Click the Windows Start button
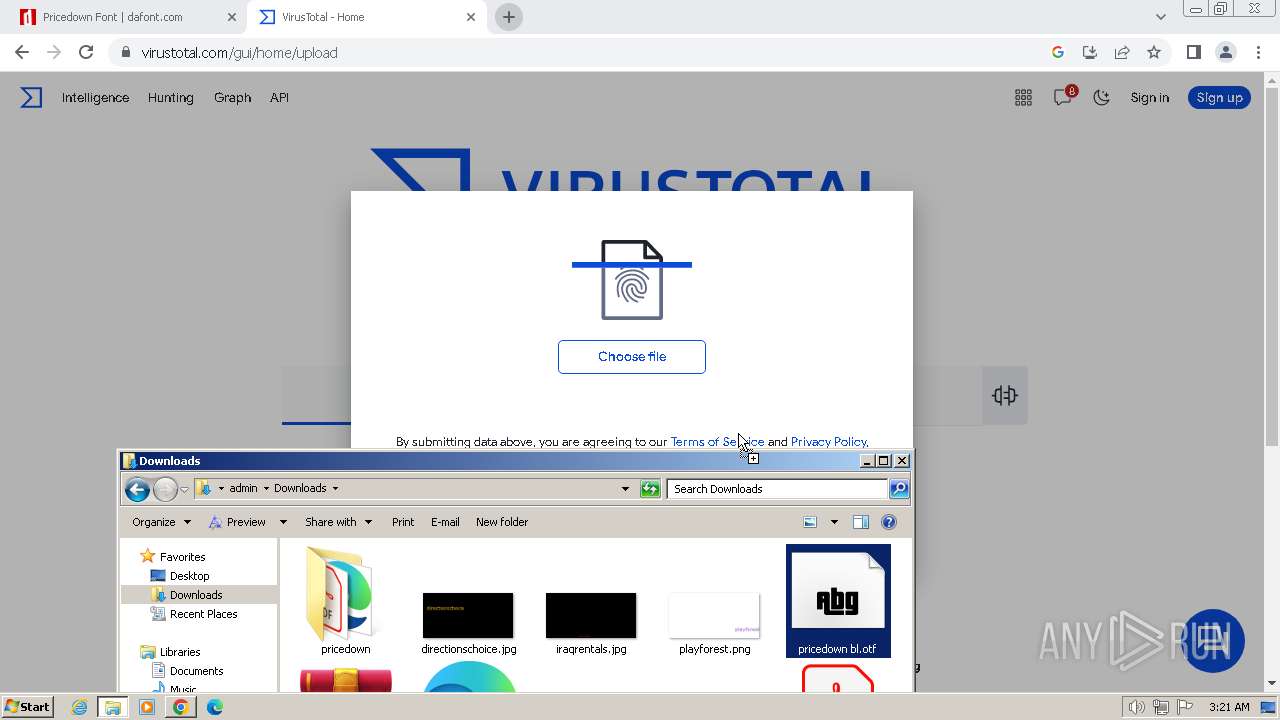1280x720 pixels. pos(27,707)
